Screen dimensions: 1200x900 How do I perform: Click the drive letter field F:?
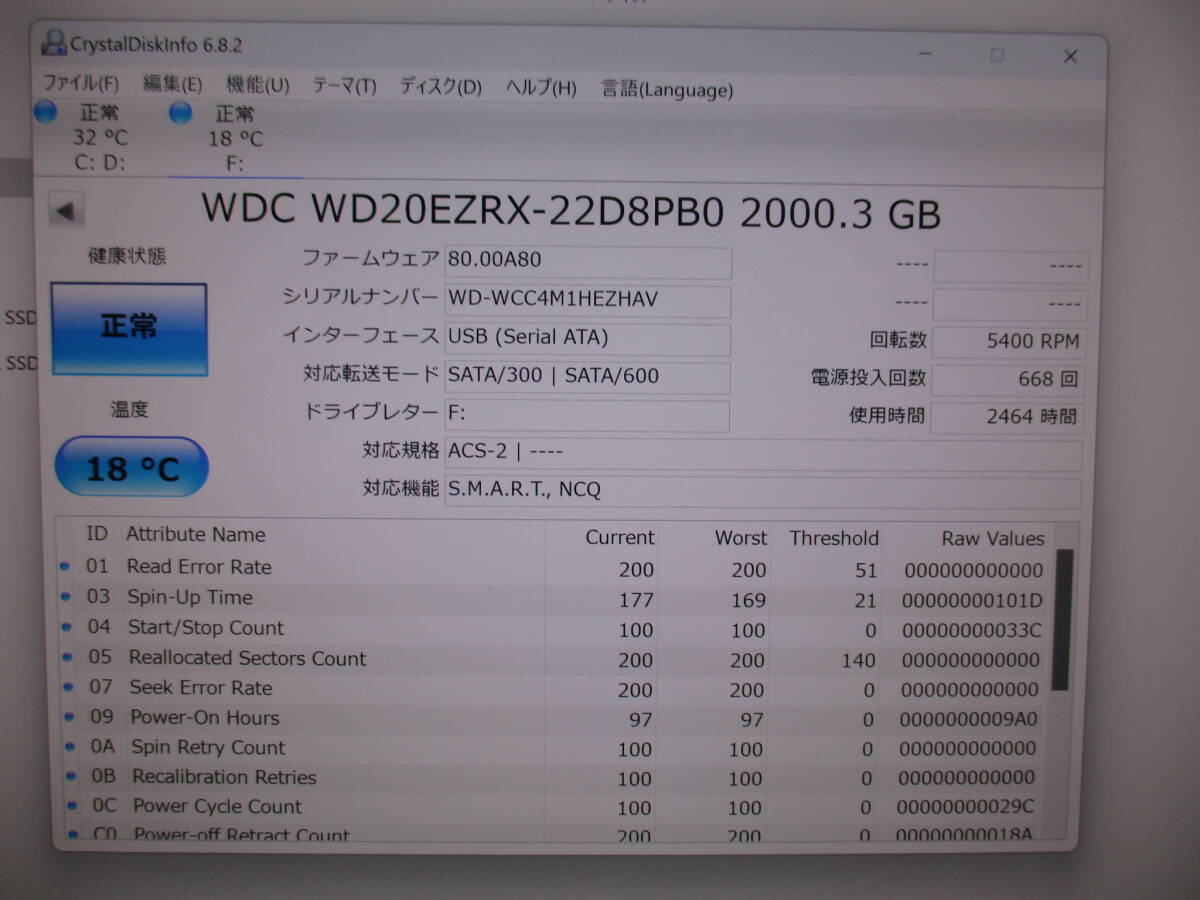pyautogui.click(x=587, y=415)
